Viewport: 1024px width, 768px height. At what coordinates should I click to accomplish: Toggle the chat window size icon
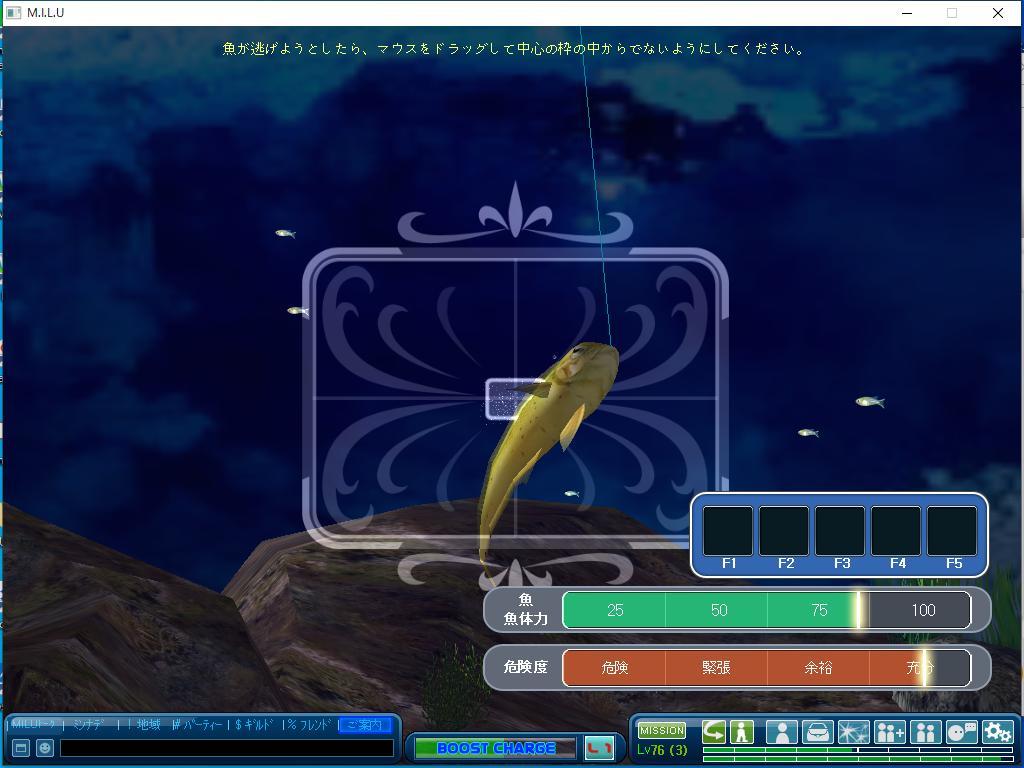tap(20, 748)
